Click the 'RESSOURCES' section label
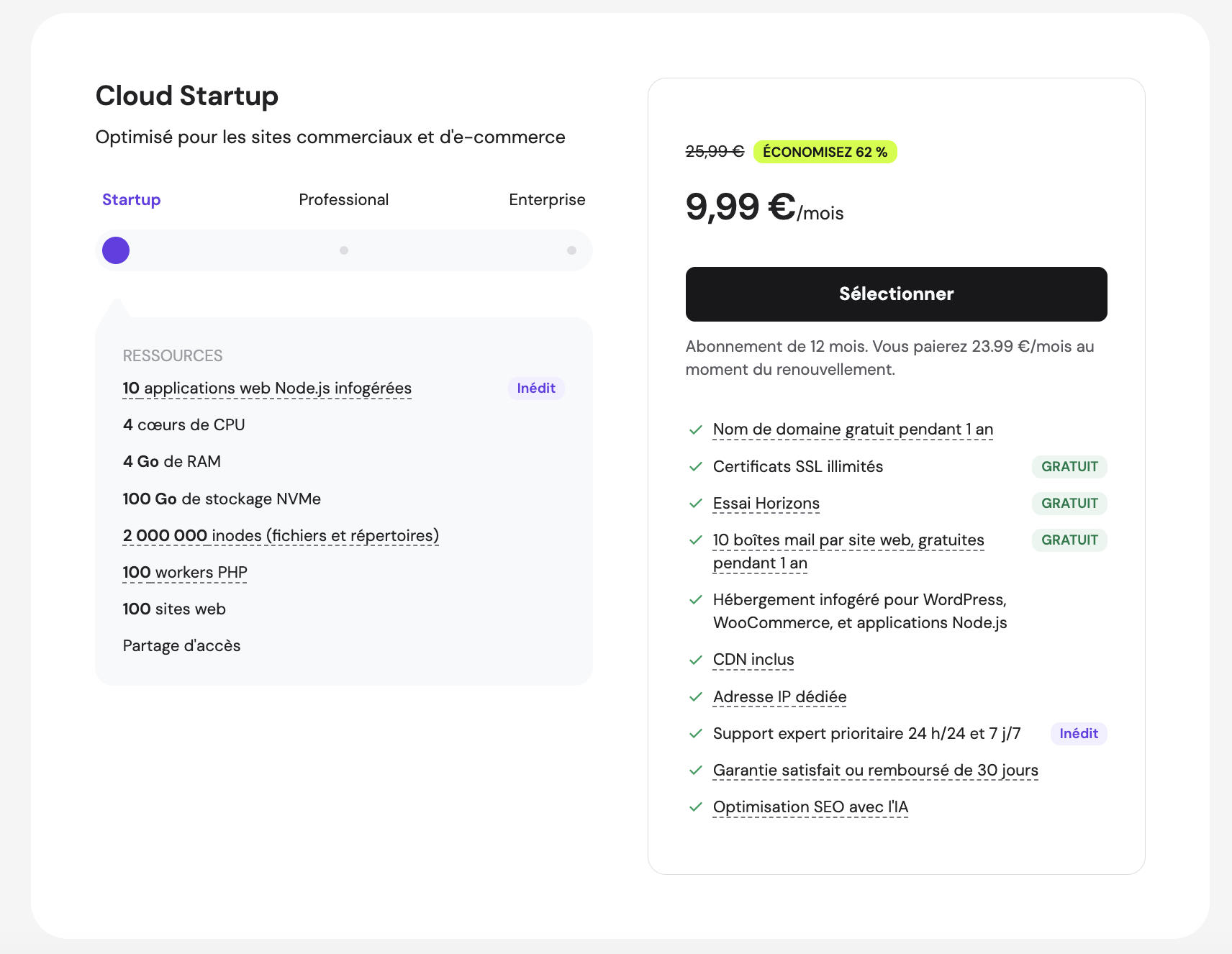The height and width of the screenshot is (954, 1232). coord(173,356)
